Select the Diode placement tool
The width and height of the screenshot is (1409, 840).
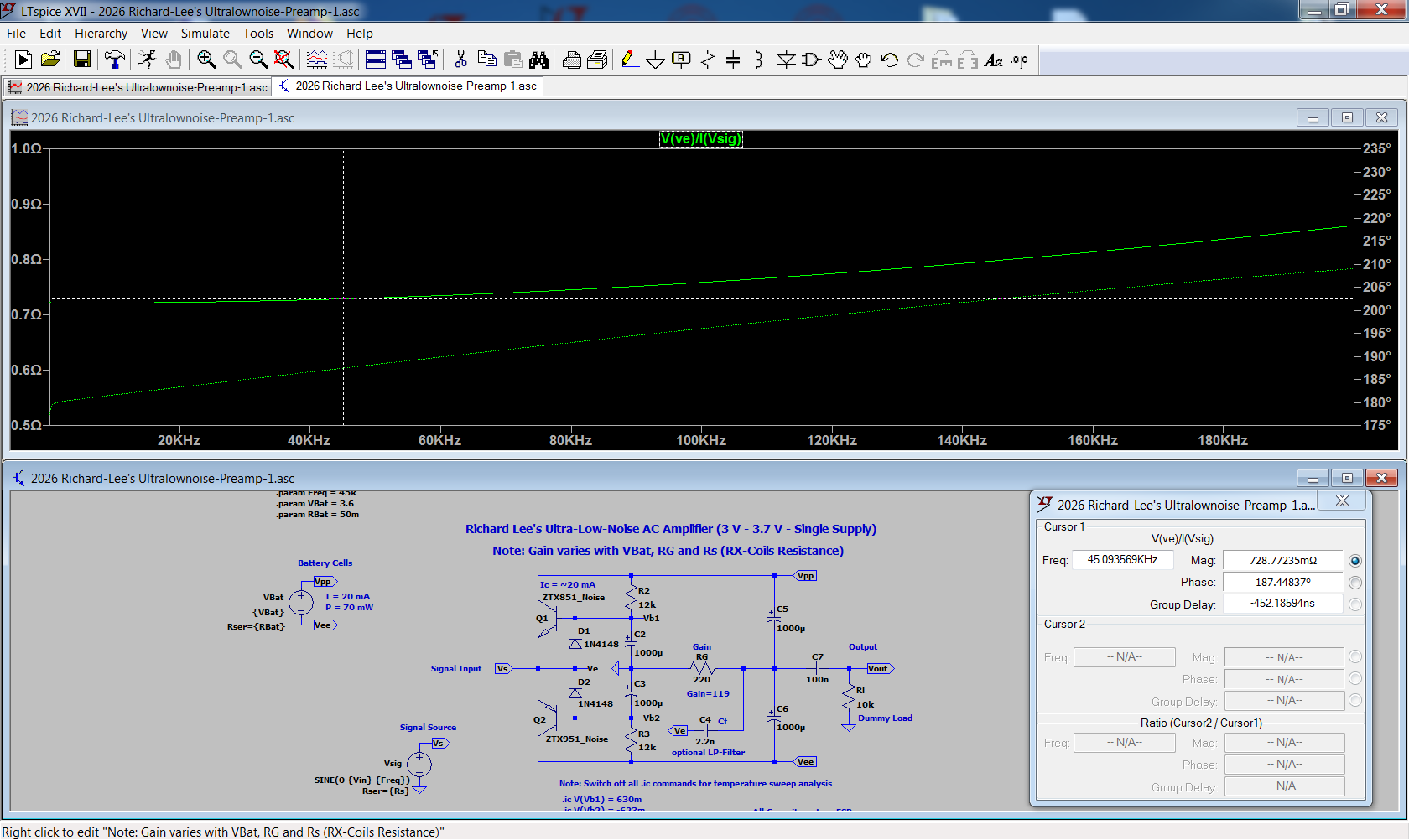pos(786,60)
